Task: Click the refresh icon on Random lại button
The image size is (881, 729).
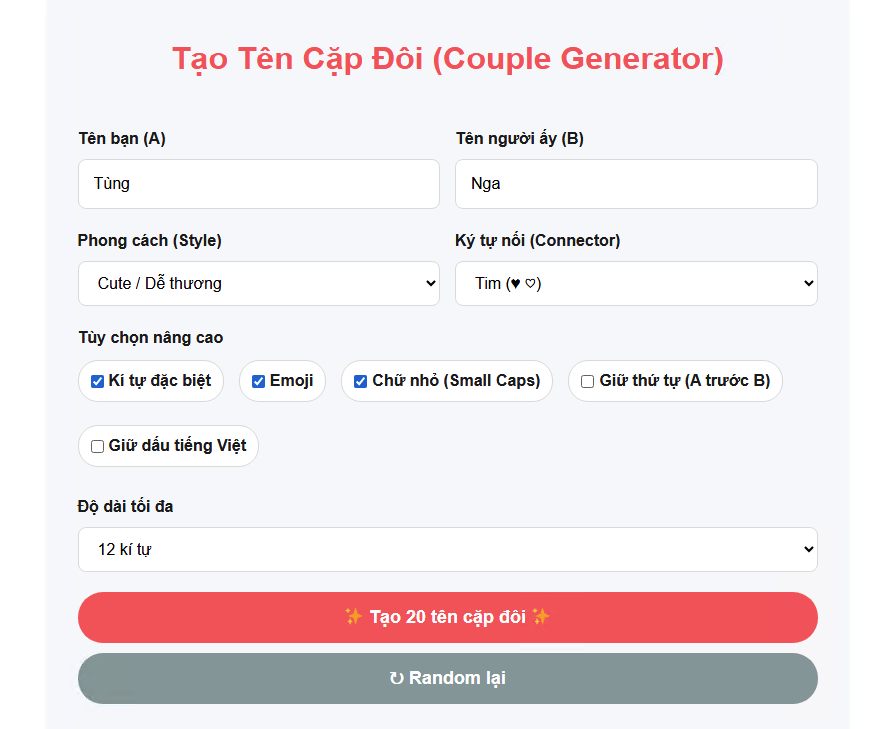Action: pyautogui.click(x=396, y=678)
